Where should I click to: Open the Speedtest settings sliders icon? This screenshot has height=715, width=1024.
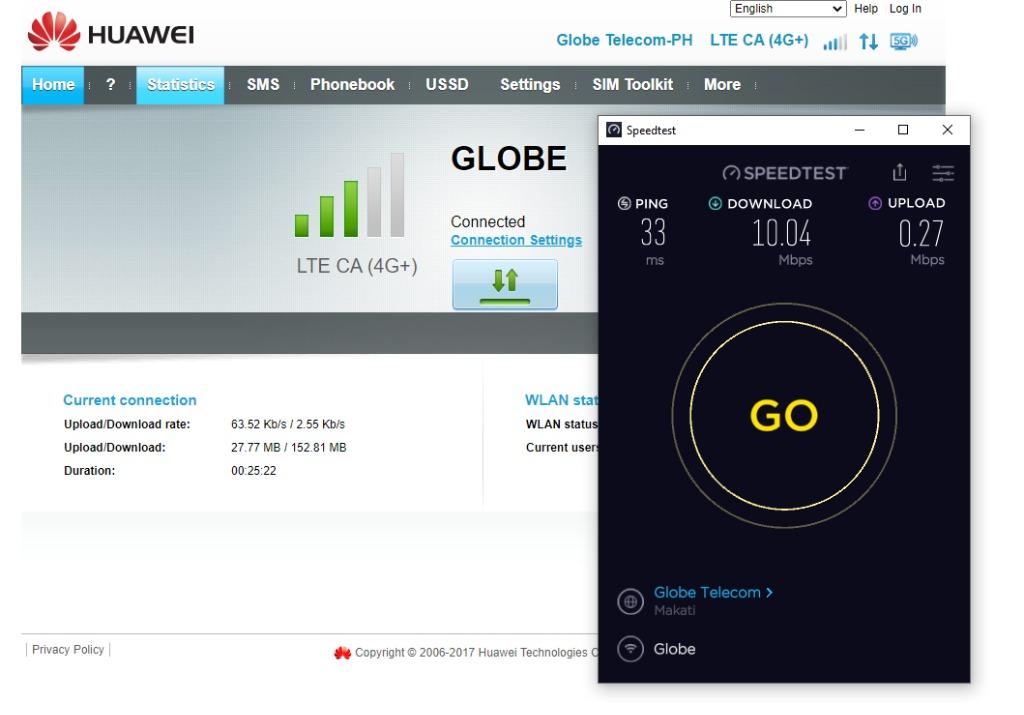pyautogui.click(x=943, y=173)
